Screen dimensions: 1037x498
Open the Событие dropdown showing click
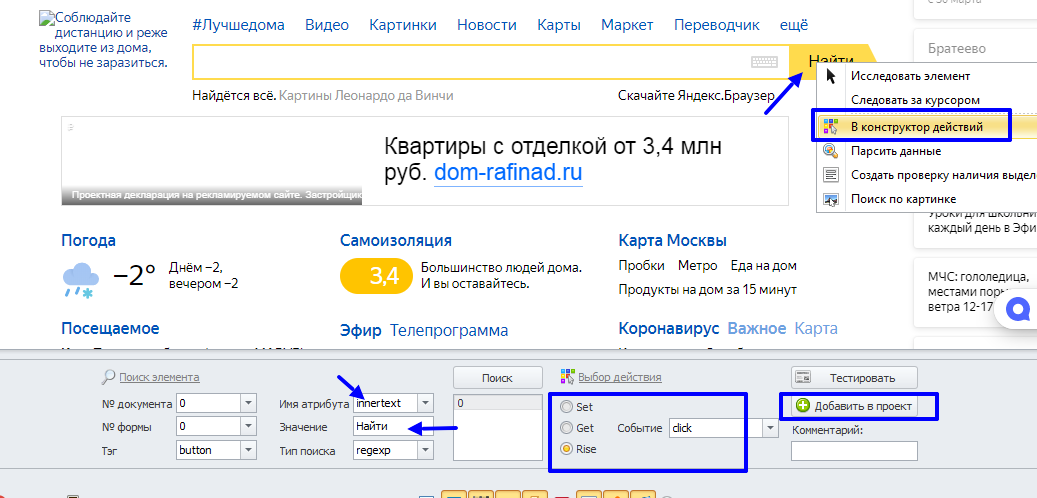pos(770,428)
